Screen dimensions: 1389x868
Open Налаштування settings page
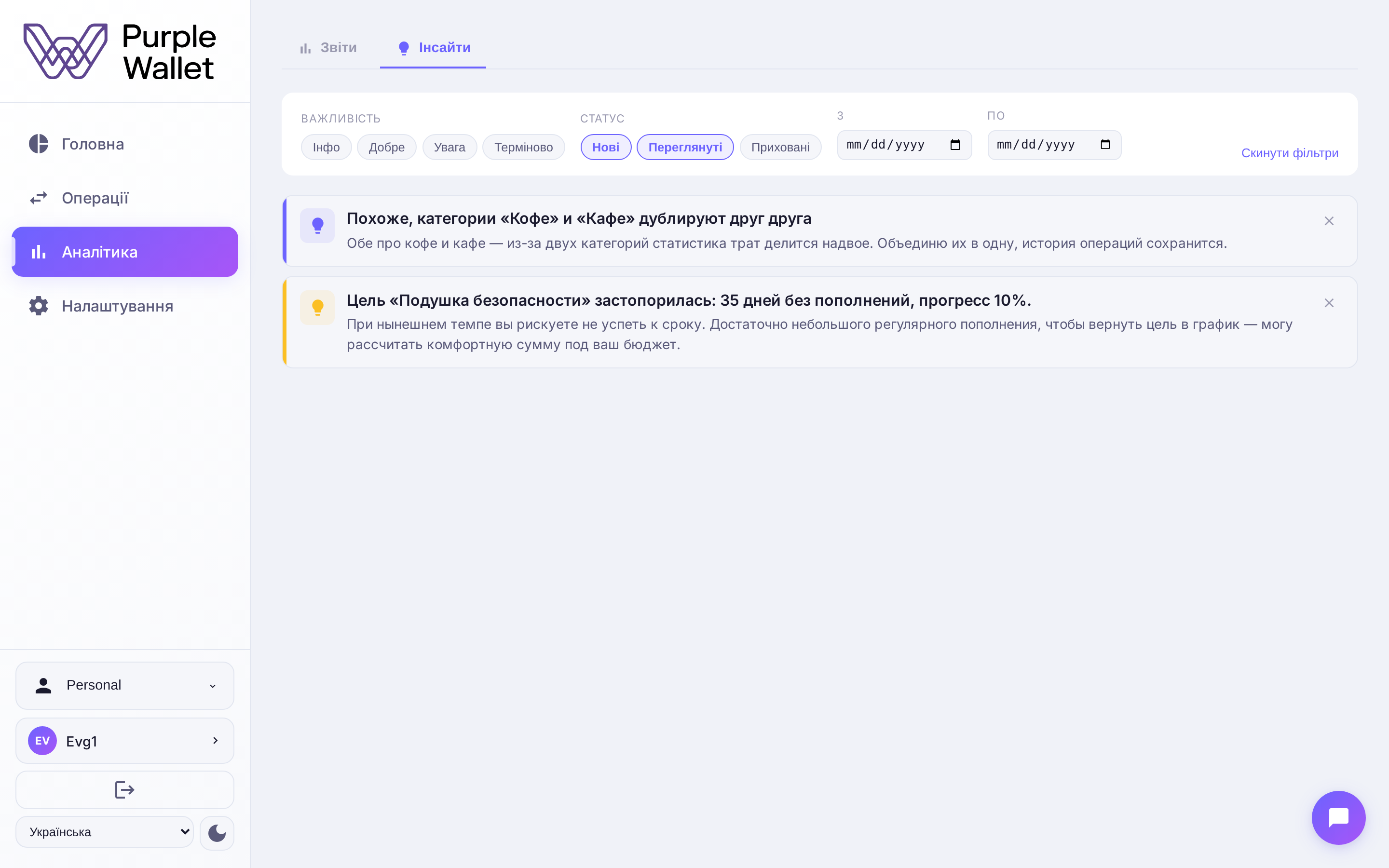(124, 306)
